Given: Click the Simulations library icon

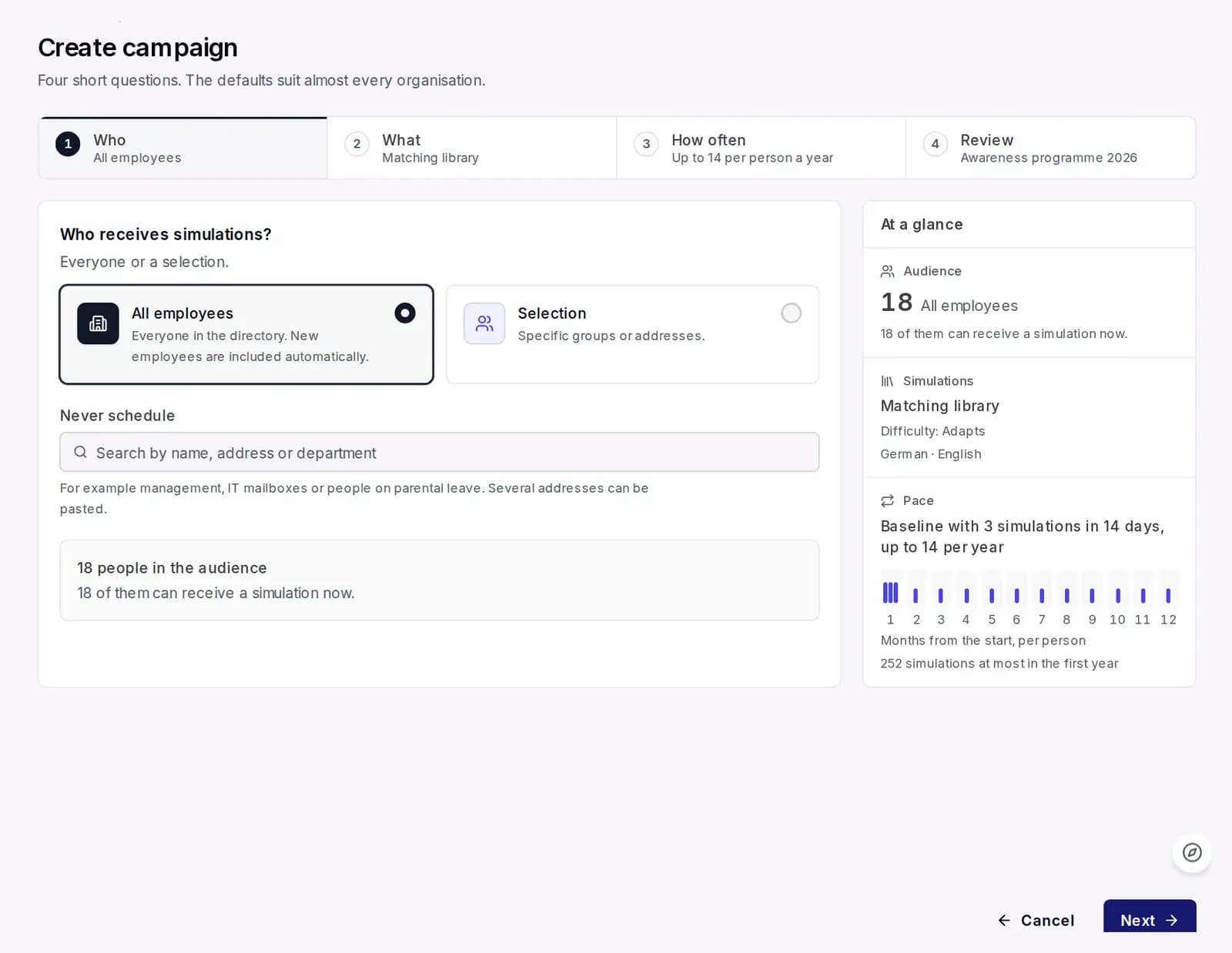Looking at the screenshot, I should tap(888, 381).
